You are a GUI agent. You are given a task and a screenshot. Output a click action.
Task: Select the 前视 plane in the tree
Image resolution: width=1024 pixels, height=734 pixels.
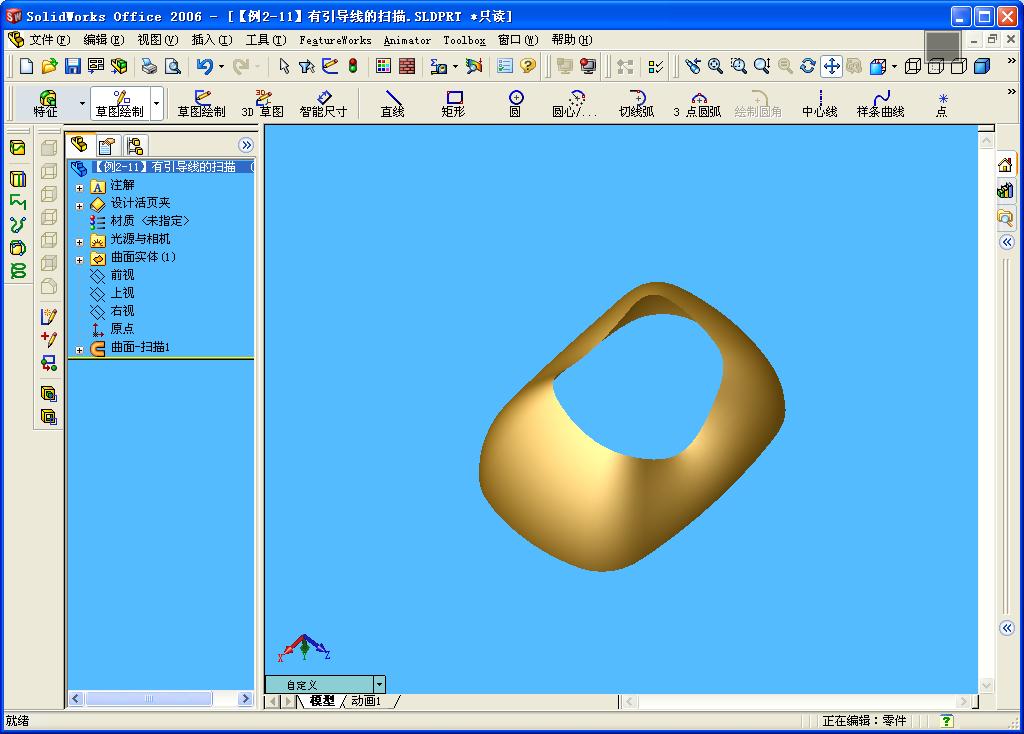(x=122, y=275)
